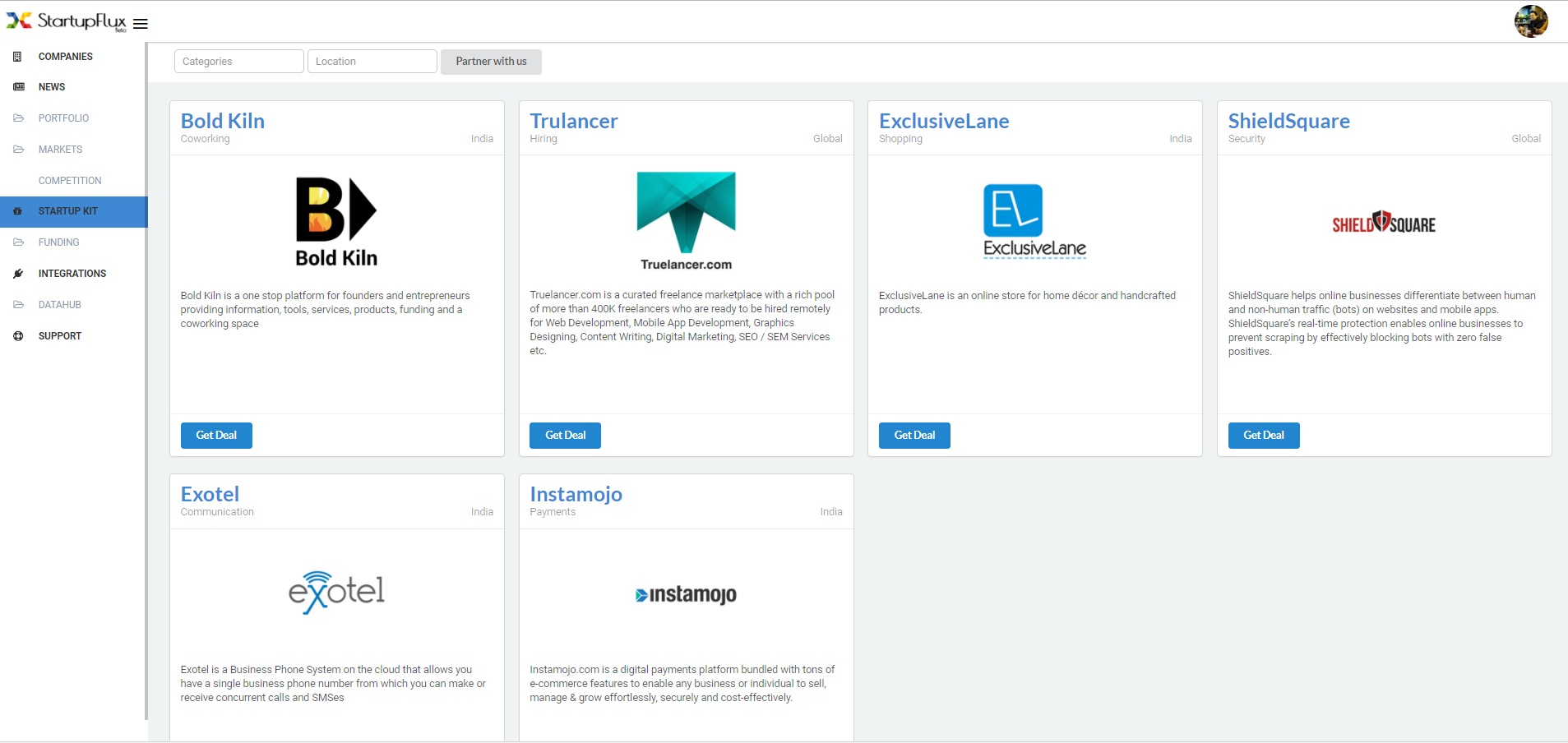Open the Trulancer title link

pos(574,121)
